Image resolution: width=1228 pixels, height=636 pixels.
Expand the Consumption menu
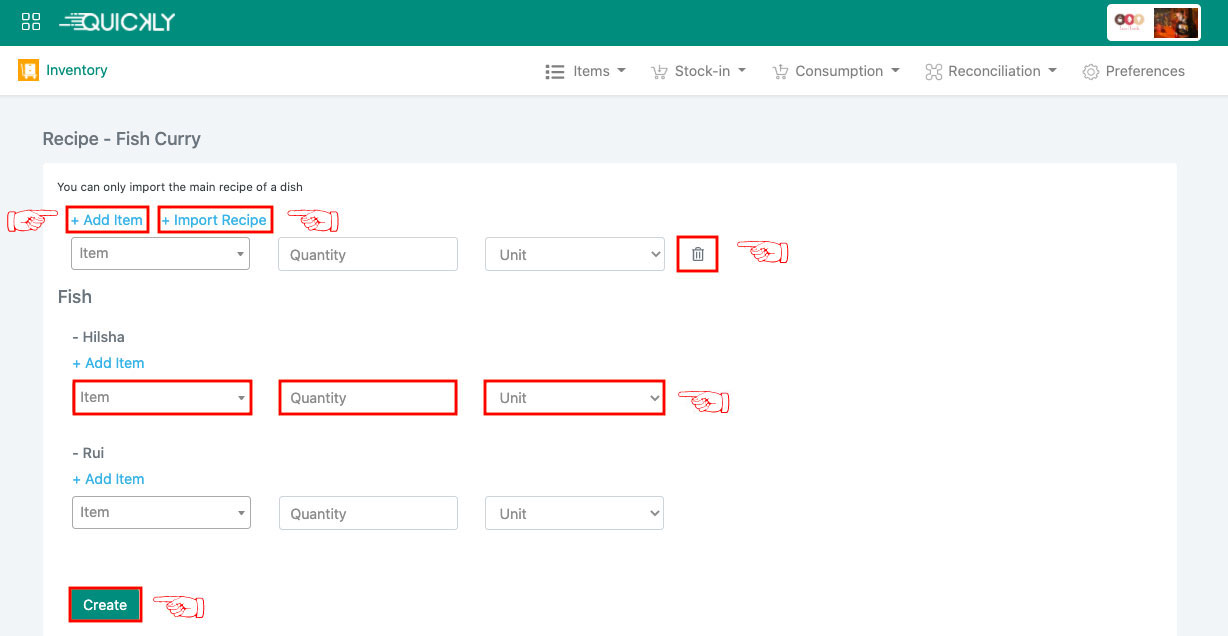tap(836, 71)
